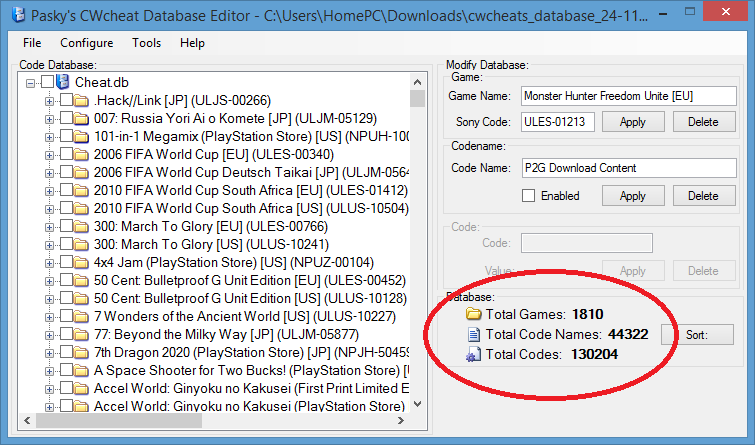
Task: Check the box for 2006 FIFA World Cup [EU]
Action: click(66, 154)
